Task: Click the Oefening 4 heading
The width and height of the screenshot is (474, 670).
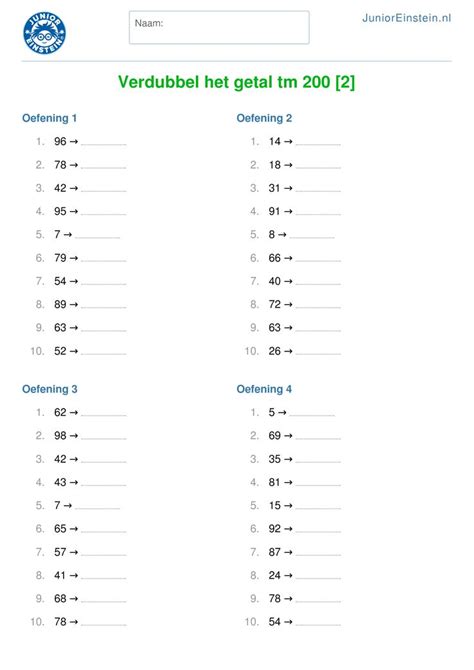Action: coord(264,389)
